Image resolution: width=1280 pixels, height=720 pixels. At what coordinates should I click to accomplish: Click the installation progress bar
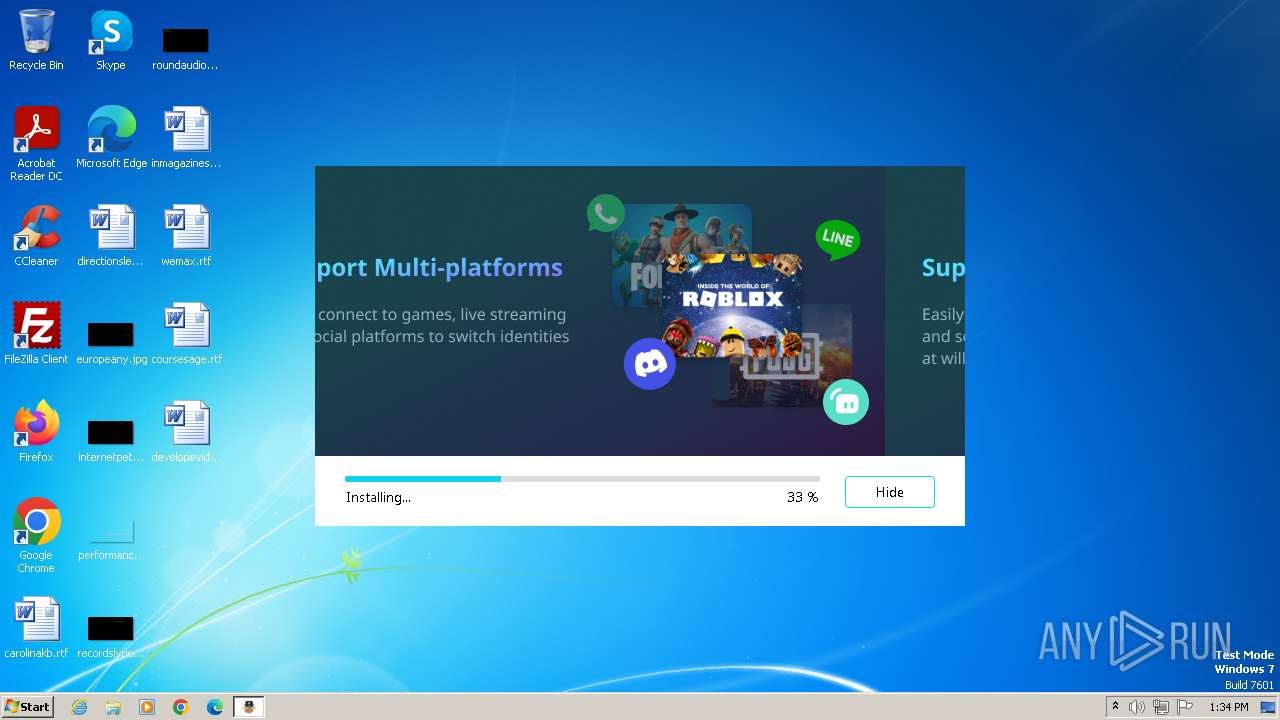click(x=582, y=479)
